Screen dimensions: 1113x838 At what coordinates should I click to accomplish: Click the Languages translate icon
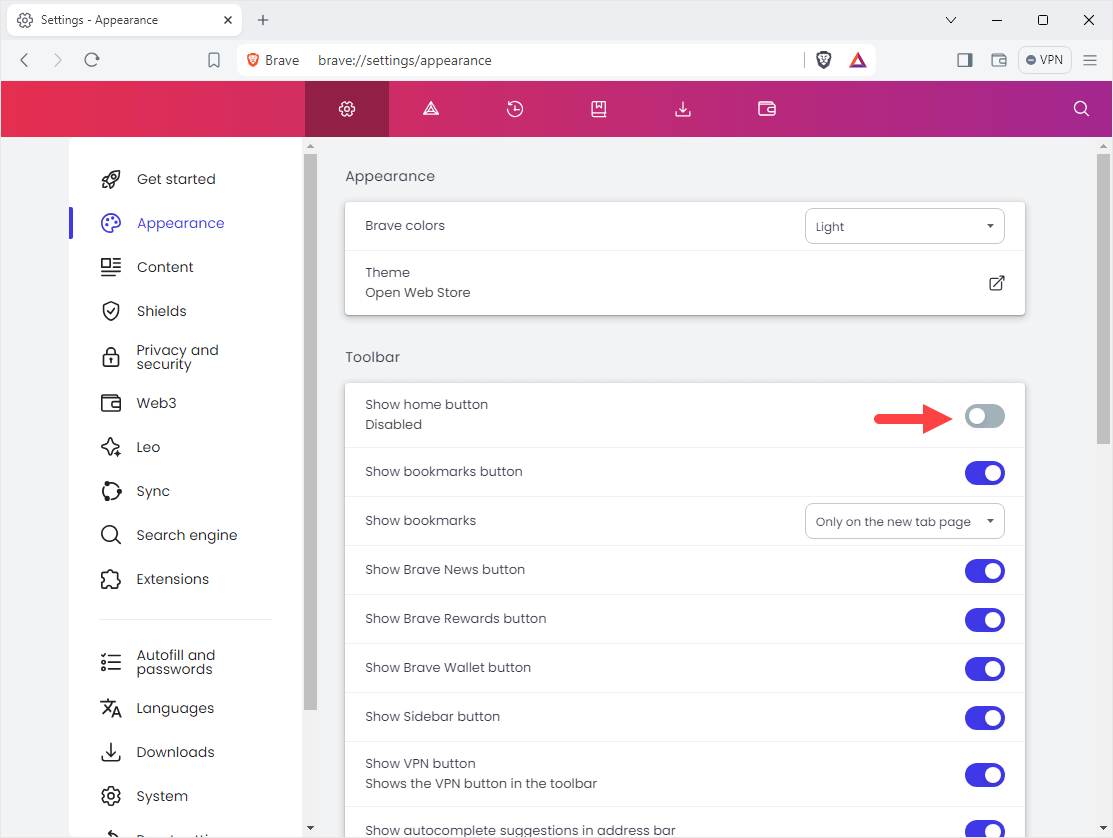coord(111,708)
